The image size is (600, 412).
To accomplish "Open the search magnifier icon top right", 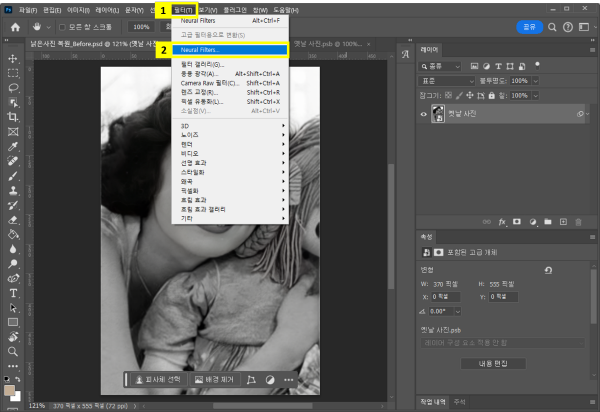I will pos(552,27).
